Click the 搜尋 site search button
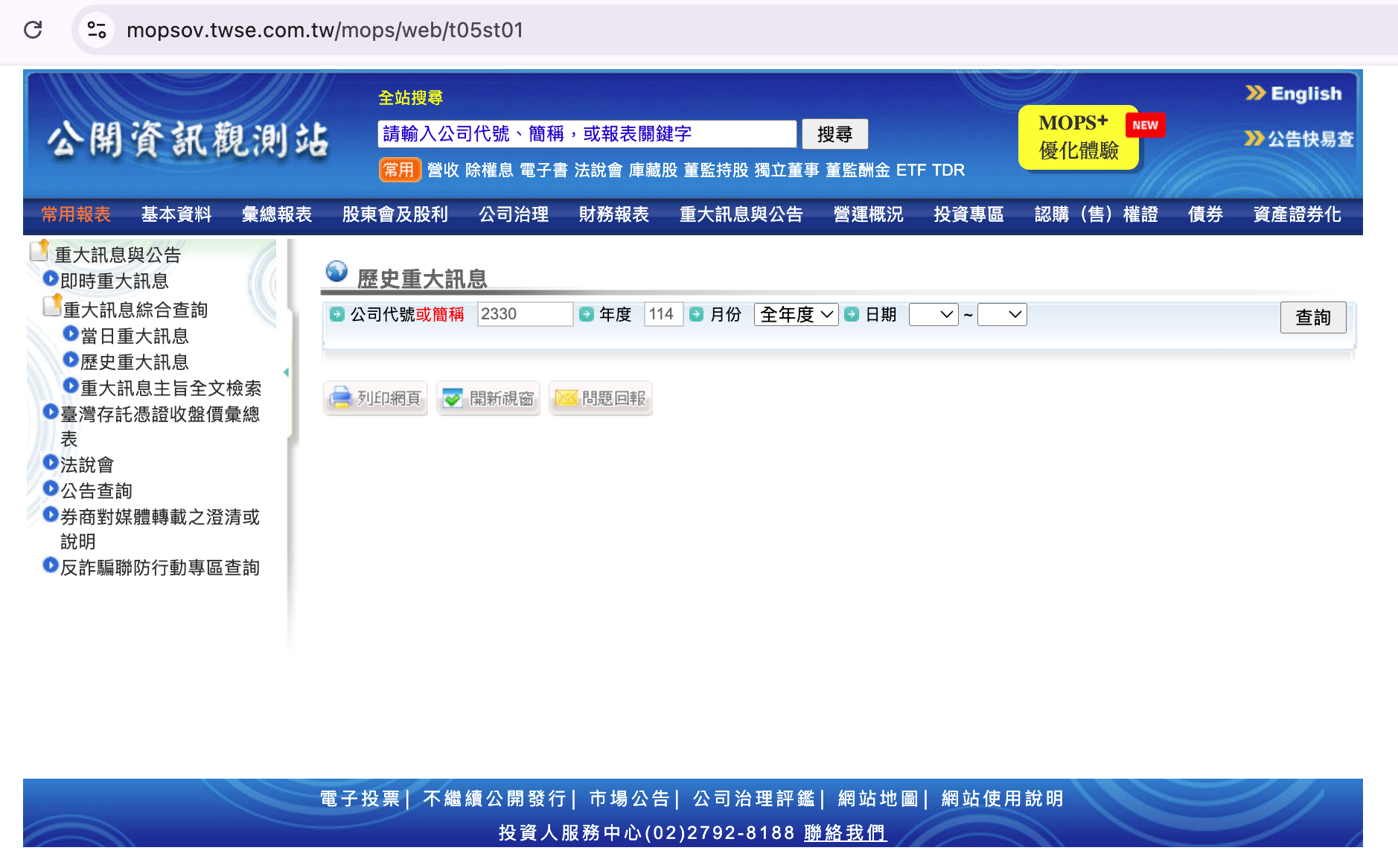 pyautogui.click(x=835, y=134)
